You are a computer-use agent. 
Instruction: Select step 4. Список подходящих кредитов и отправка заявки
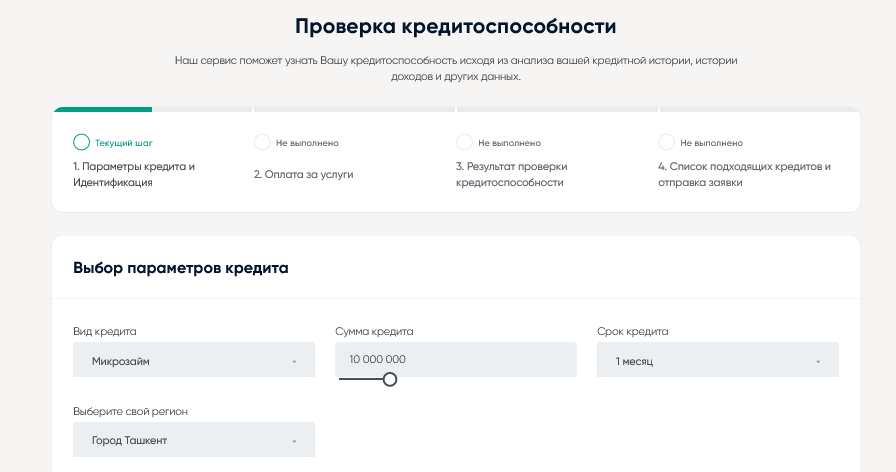click(744, 174)
